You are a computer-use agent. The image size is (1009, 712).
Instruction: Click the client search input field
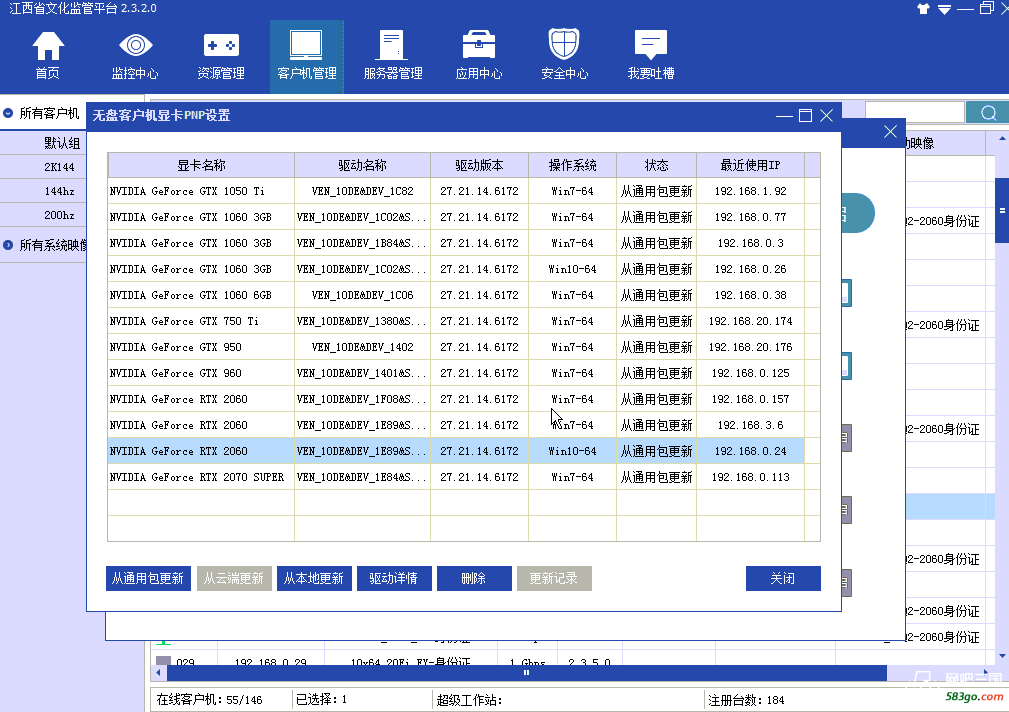(x=914, y=113)
